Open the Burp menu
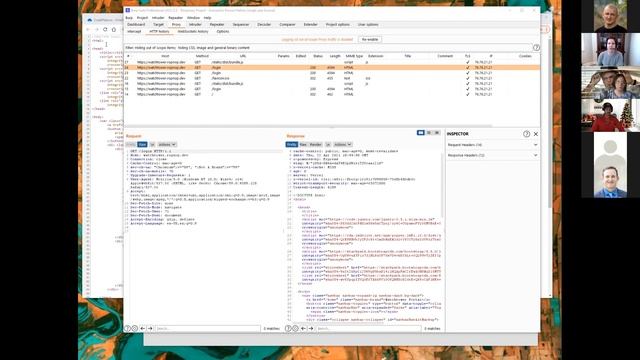Image resolution: width=640 pixels, height=360 pixels. point(129,18)
